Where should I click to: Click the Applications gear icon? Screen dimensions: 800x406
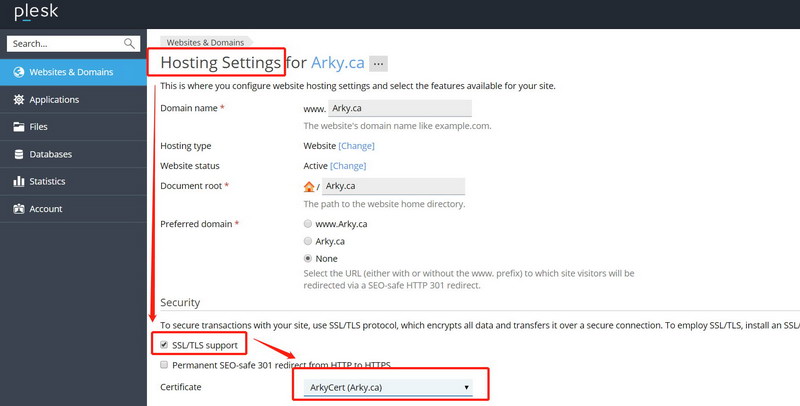pyautogui.click(x=19, y=99)
